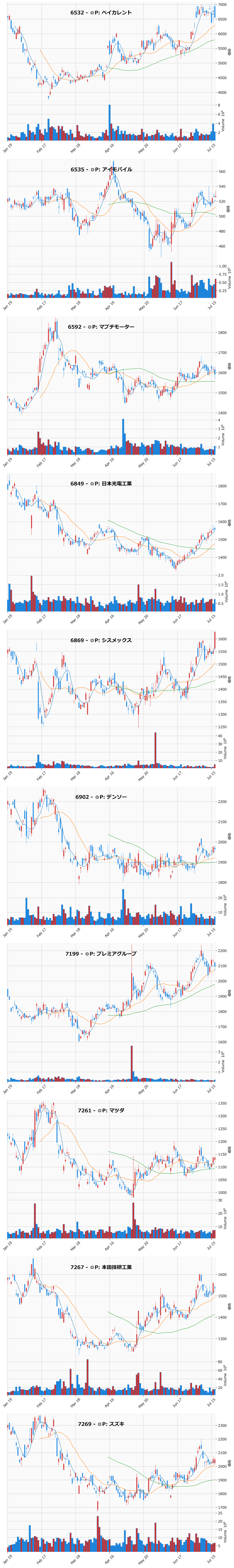Click the 2300 price tick on スズキ chart
The image size is (234, 1568).
(x=222, y=1426)
